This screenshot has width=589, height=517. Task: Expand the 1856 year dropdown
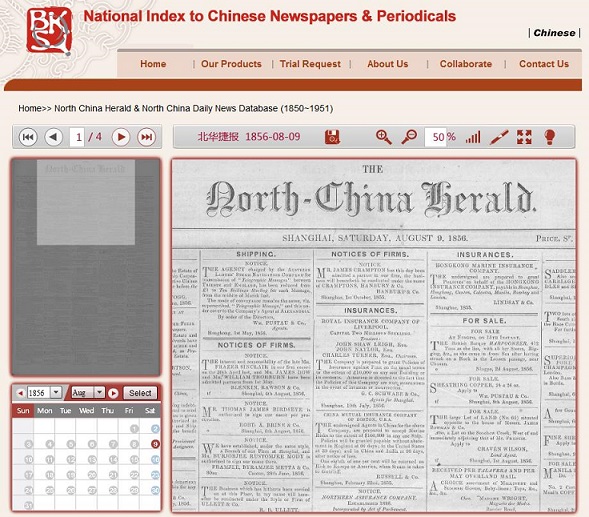(56, 393)
